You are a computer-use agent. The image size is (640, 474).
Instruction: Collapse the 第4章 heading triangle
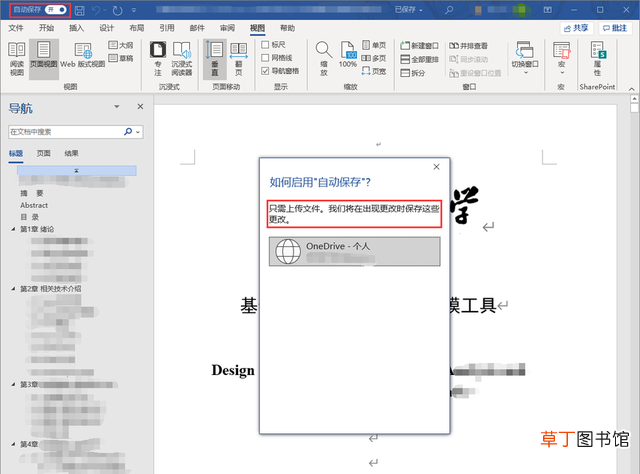coord(13,444)
